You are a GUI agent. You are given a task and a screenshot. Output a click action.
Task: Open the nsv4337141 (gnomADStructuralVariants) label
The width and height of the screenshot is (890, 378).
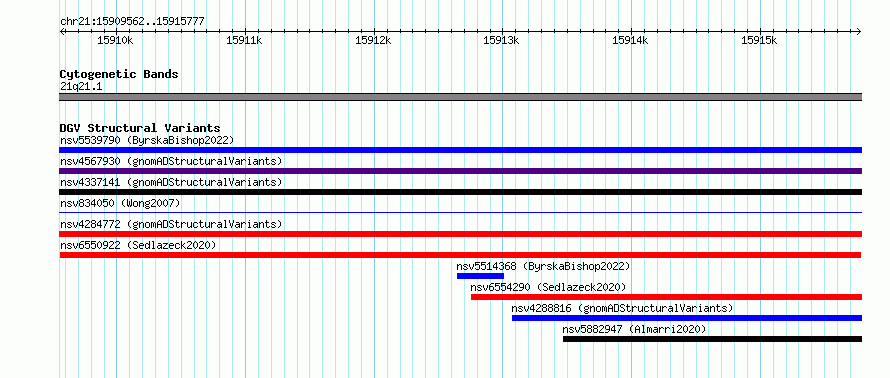pos(171,182)
